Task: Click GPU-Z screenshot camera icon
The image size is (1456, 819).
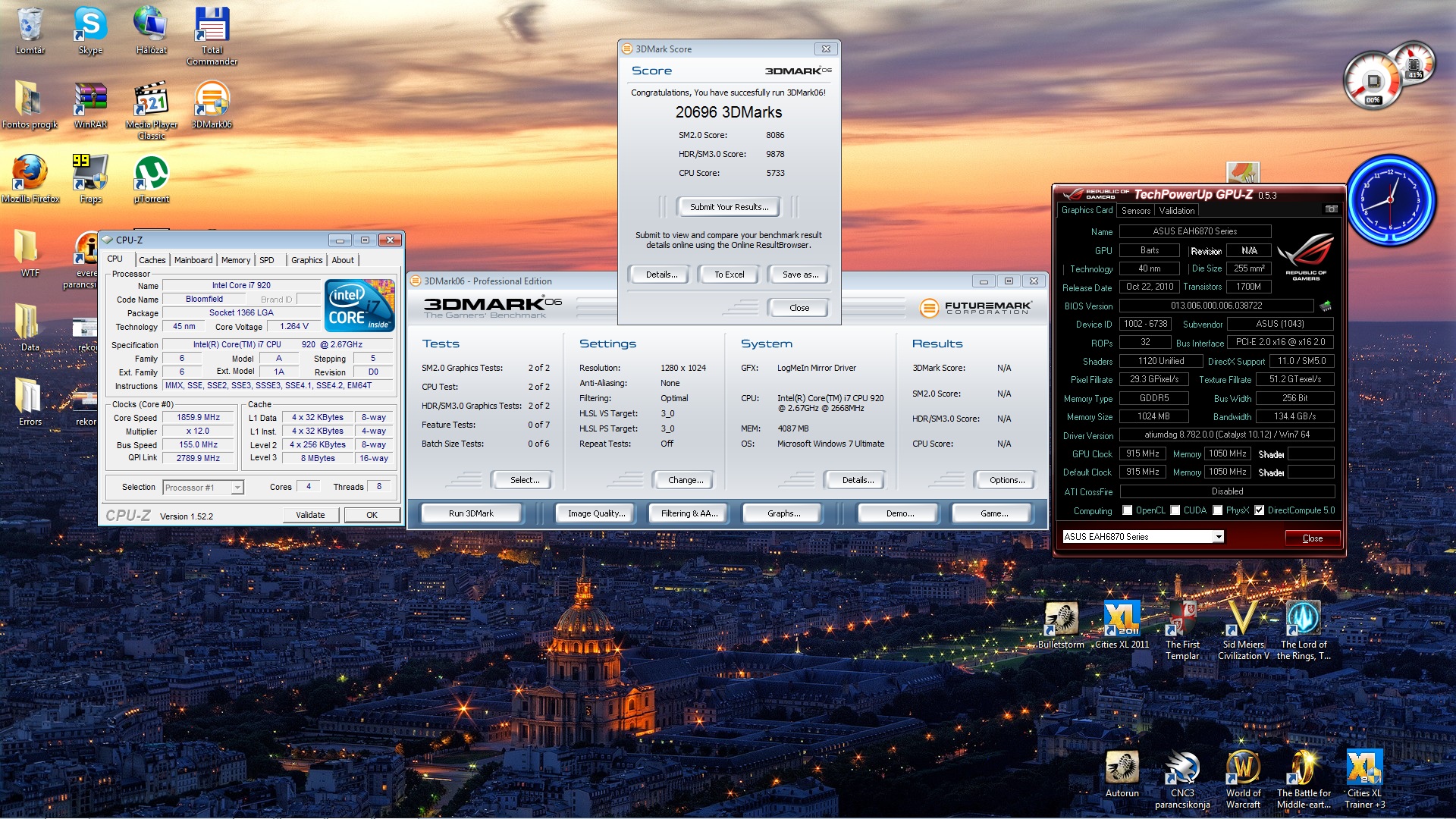Action: (x=1331, y=209)
